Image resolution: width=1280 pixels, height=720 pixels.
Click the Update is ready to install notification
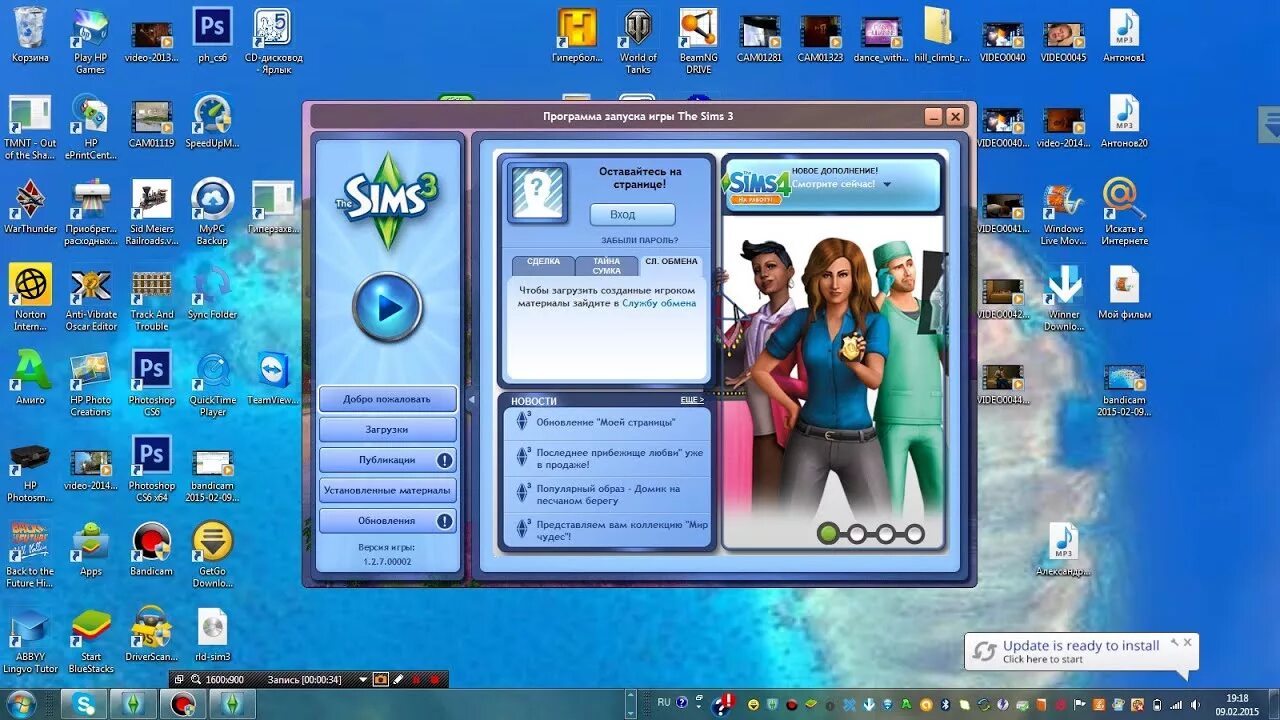tap(1080, 651)
